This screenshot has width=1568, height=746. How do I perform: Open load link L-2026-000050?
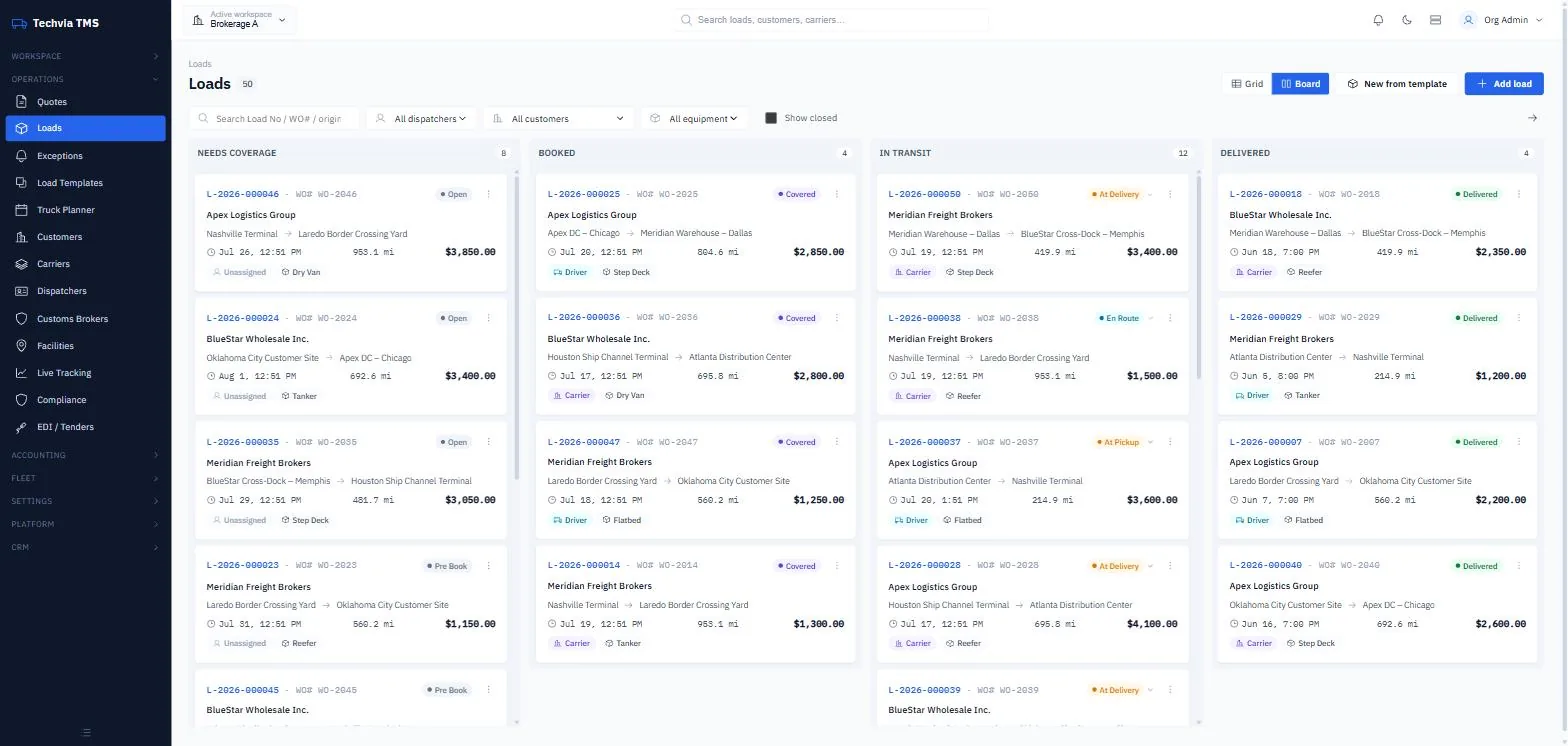[x=924, y=194]
